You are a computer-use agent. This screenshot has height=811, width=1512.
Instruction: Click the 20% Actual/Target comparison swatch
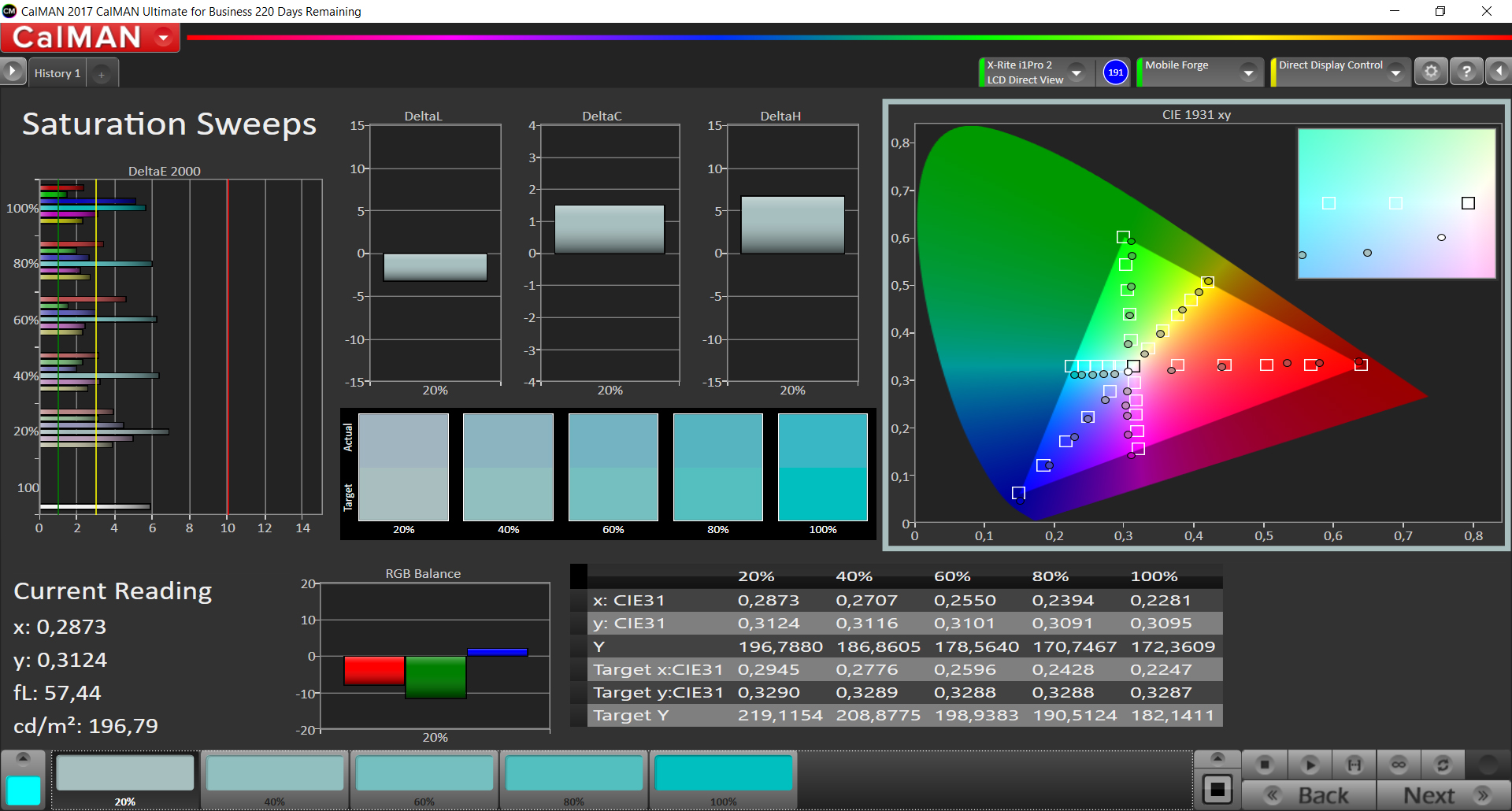pyautogui.click(x=403, y=467)
